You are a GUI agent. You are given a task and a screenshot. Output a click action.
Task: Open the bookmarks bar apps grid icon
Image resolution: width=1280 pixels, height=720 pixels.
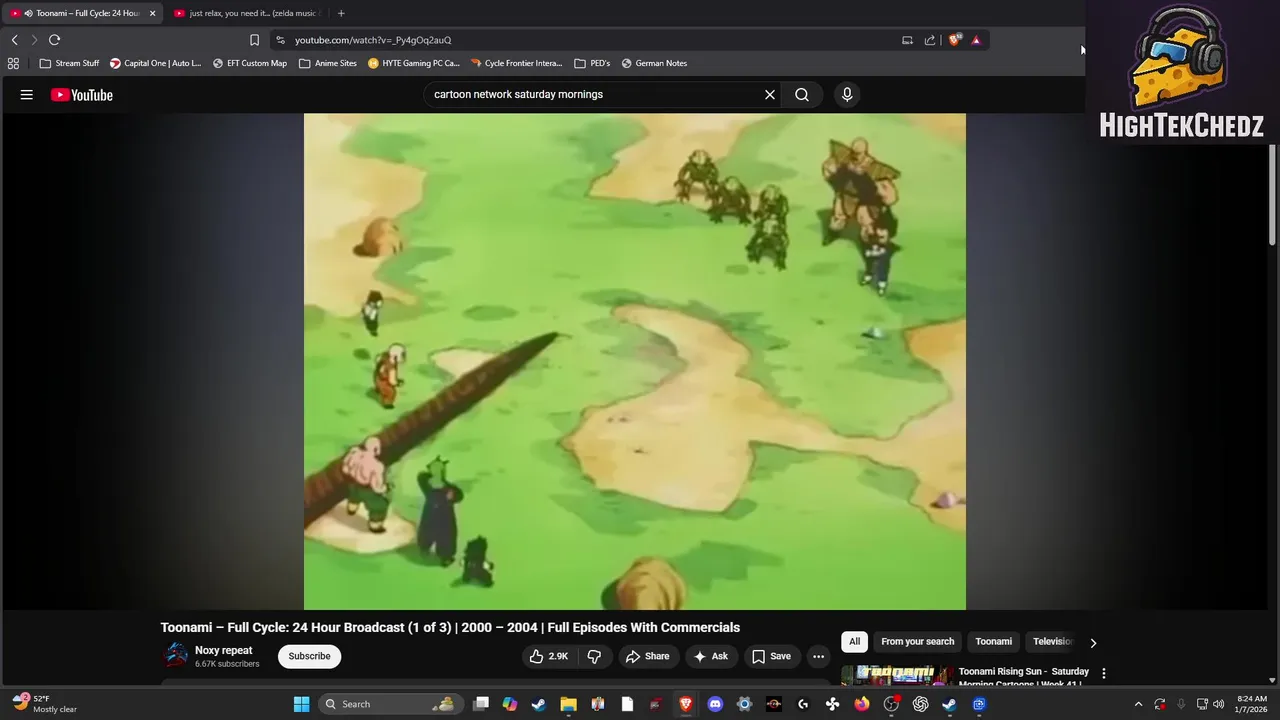(13, 63)
